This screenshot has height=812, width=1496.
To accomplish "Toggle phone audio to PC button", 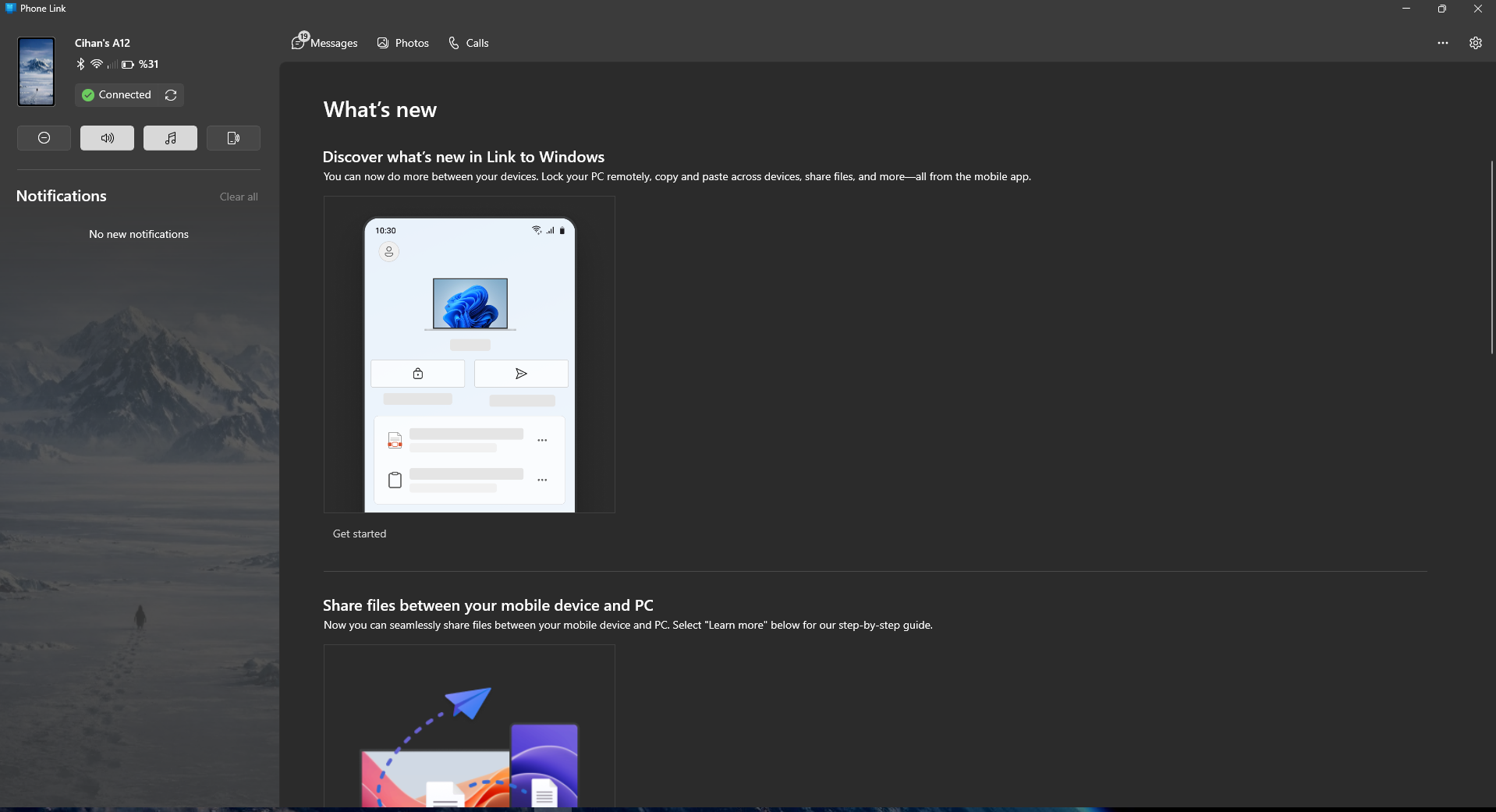I will [x=233, y=138].
